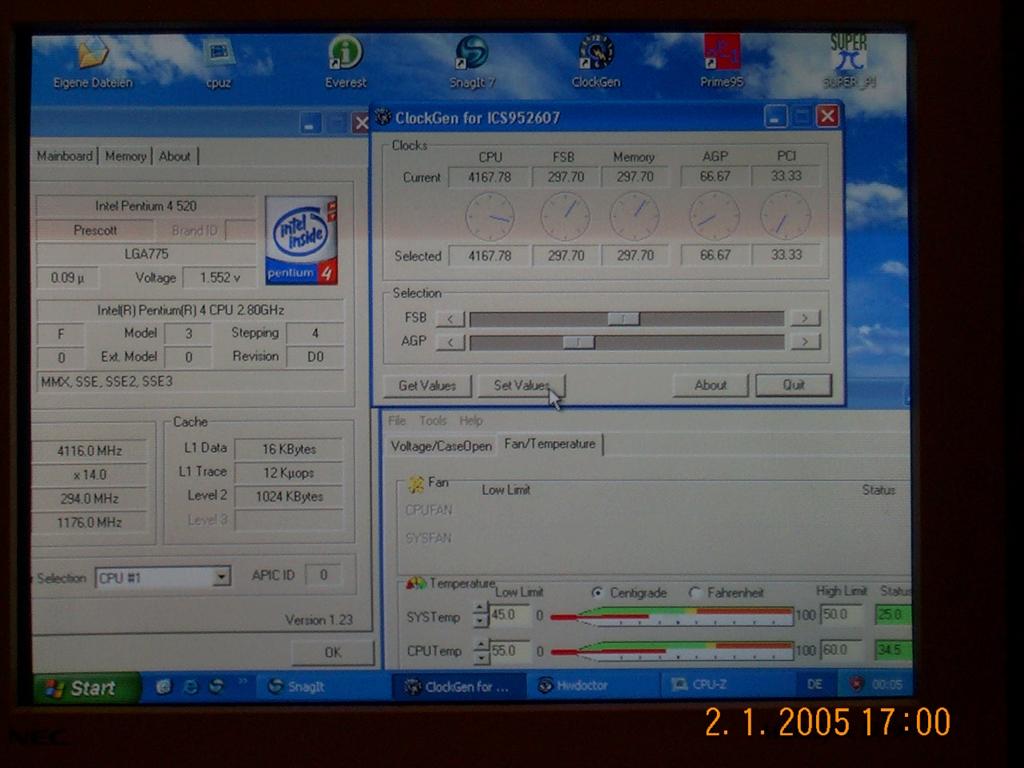Open the About tab in CPU-Z
The width and height of the screenshot is (1024, 768).
pos(175,156)
